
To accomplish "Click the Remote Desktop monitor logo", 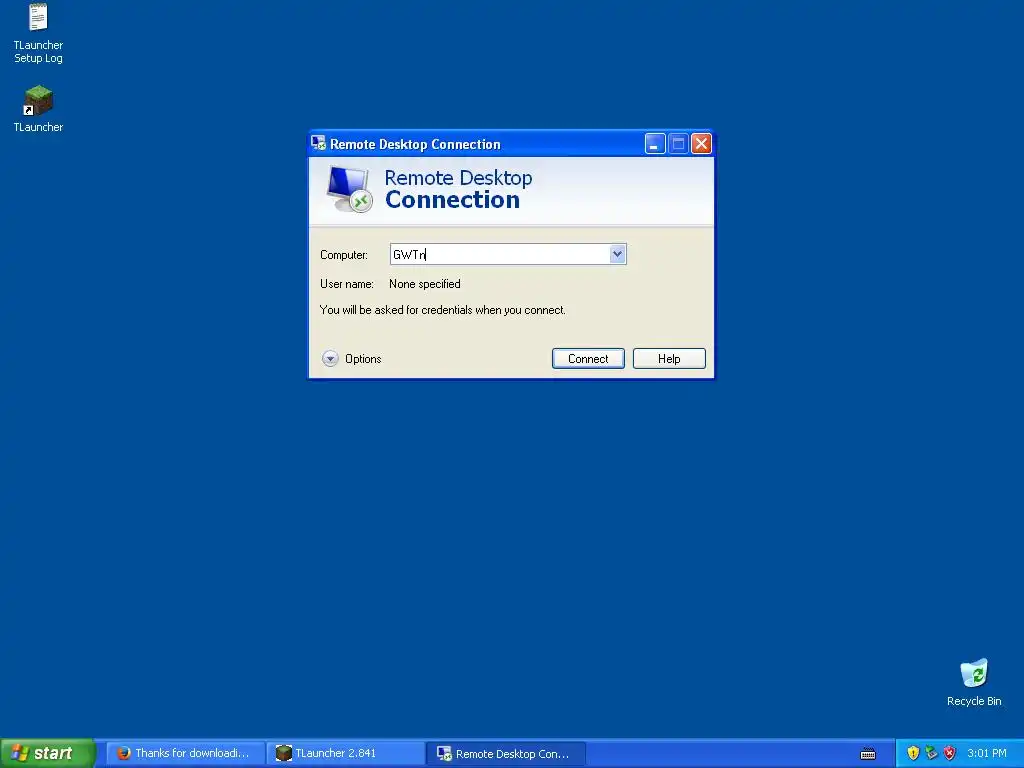I will coord(349,189).
